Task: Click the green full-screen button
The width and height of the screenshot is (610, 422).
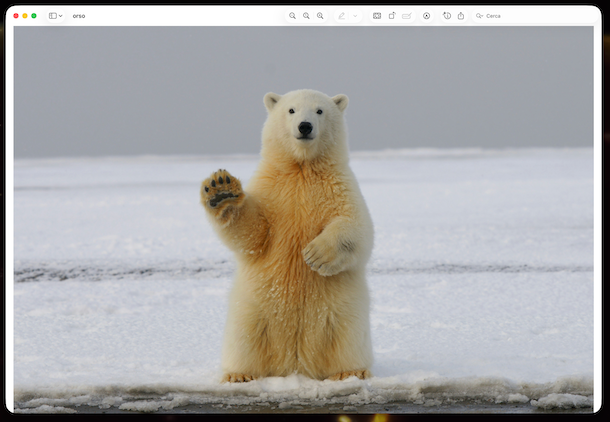Action: pyautogui.click(x=34, y=16)
